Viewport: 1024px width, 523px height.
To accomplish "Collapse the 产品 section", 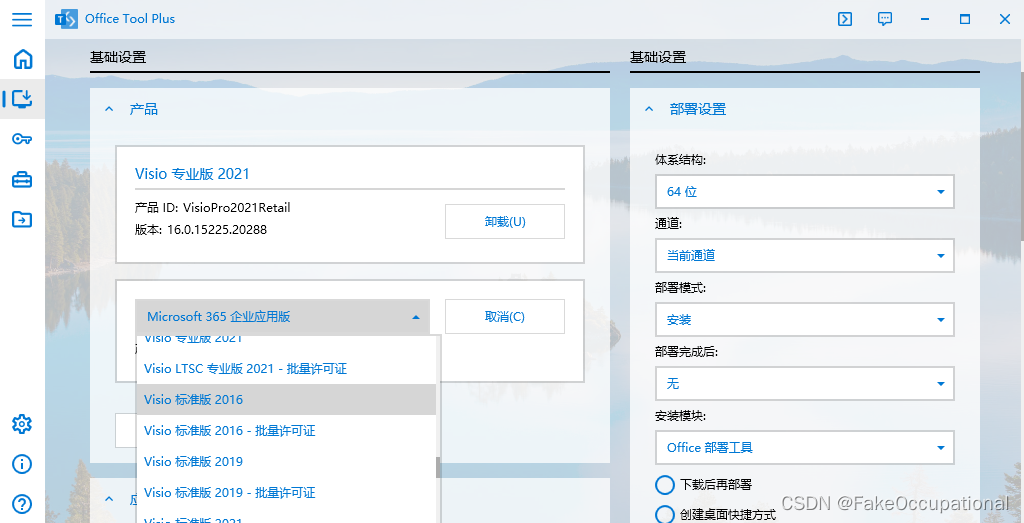I will point(109,109).
